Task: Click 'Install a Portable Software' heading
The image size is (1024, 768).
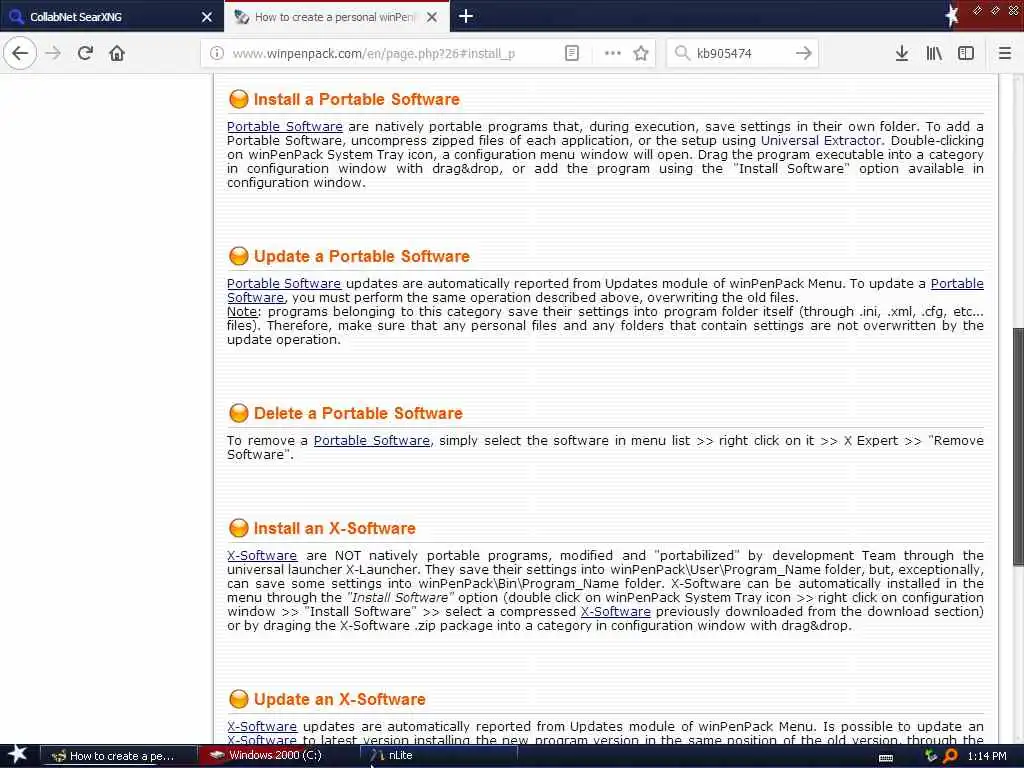Action: click(x=357, y=99)
